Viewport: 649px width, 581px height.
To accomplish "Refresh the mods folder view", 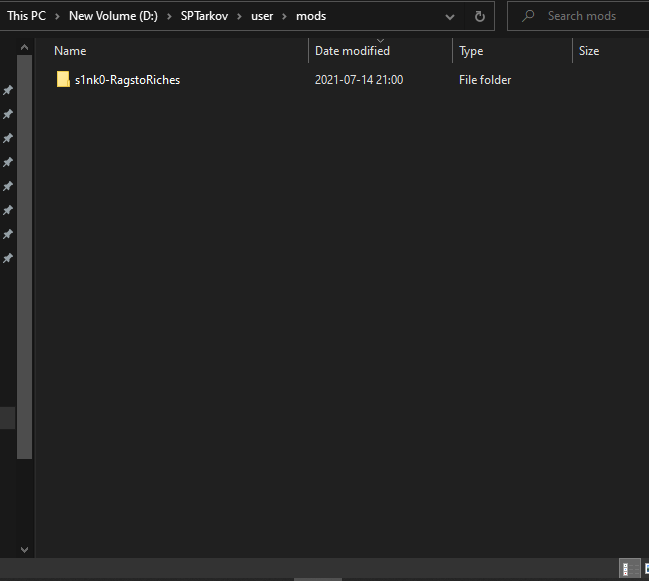I will (x=480, y=17).
